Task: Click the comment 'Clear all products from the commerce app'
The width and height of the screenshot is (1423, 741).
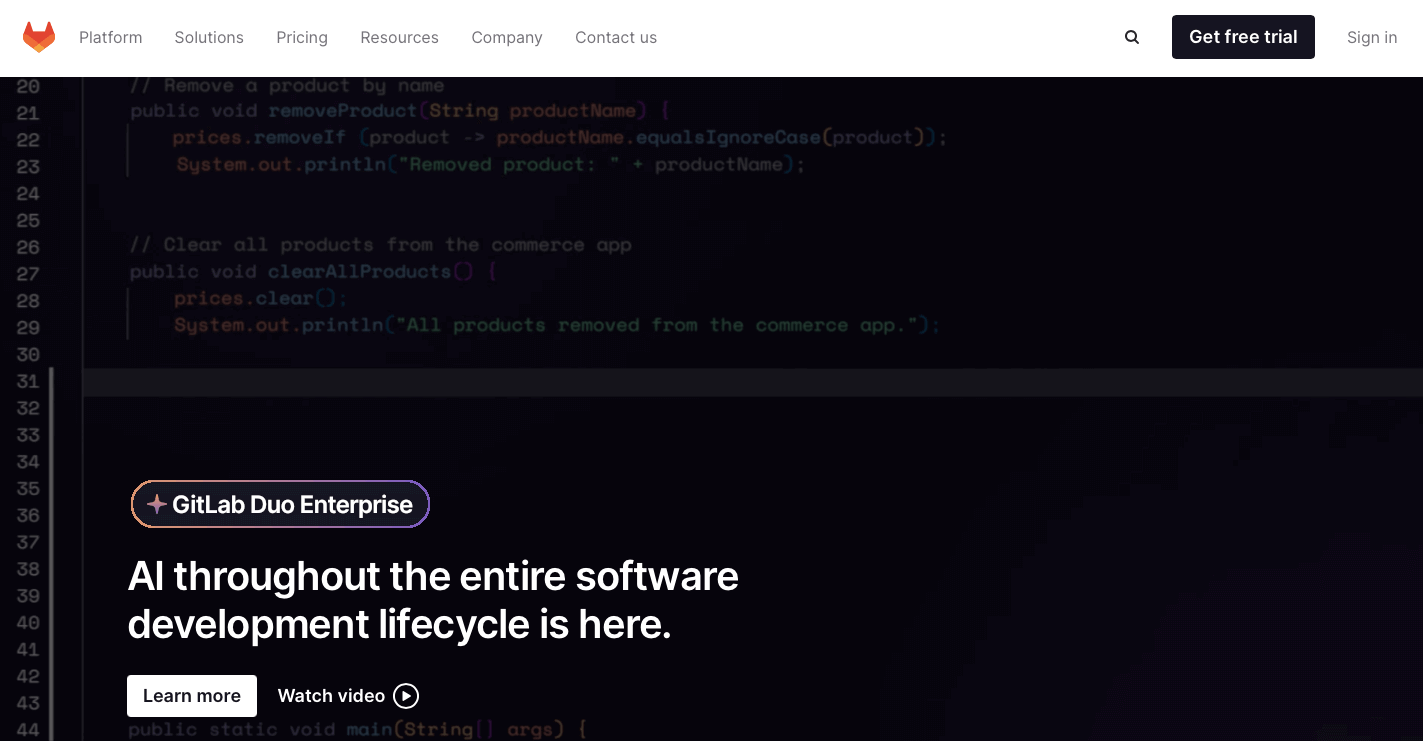Action: (381, 245)
